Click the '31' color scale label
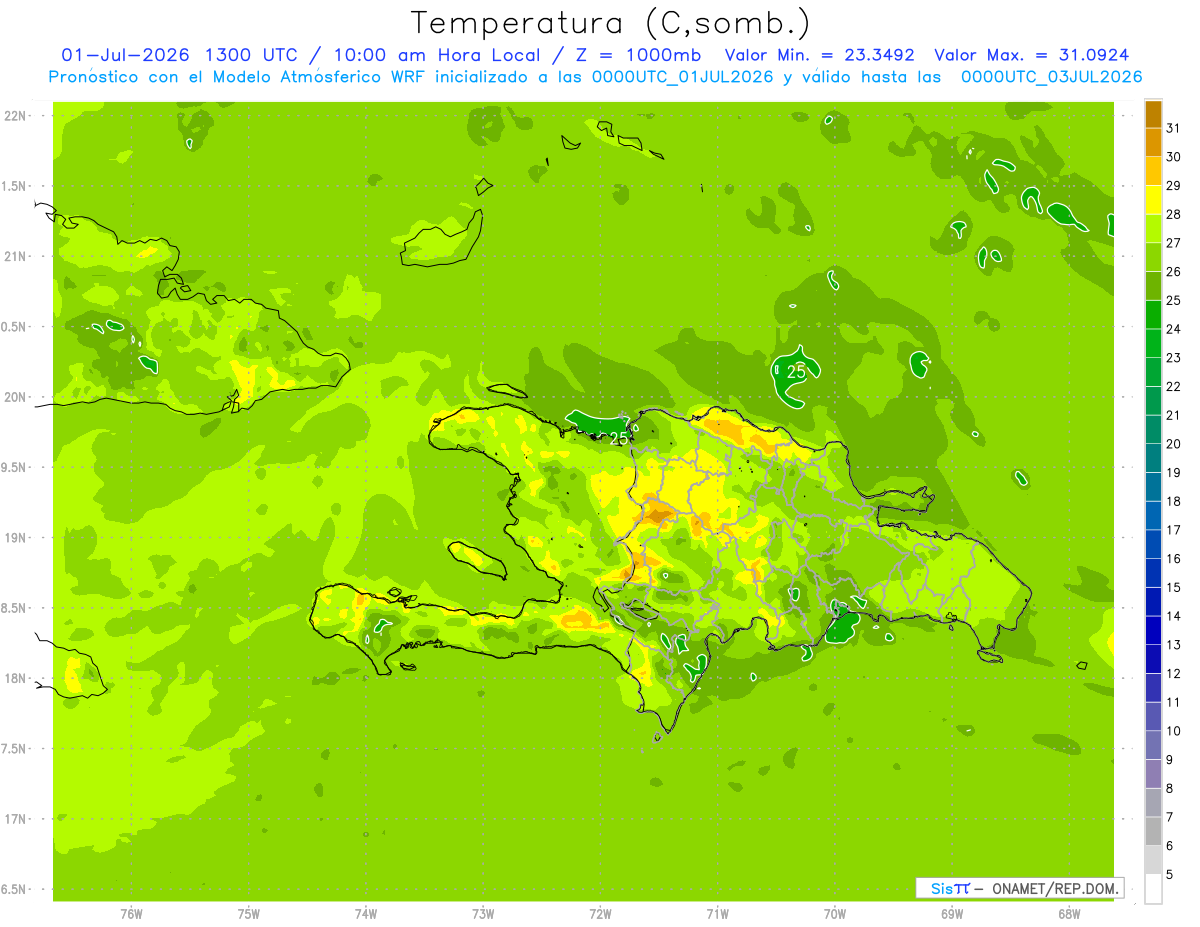The width and height of the screenshot is (1200, 927). coord(1174,128)
